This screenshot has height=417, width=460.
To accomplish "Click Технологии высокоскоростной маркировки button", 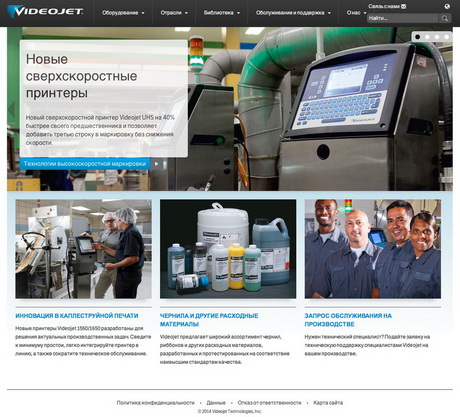I will click(x=85, y=164).
